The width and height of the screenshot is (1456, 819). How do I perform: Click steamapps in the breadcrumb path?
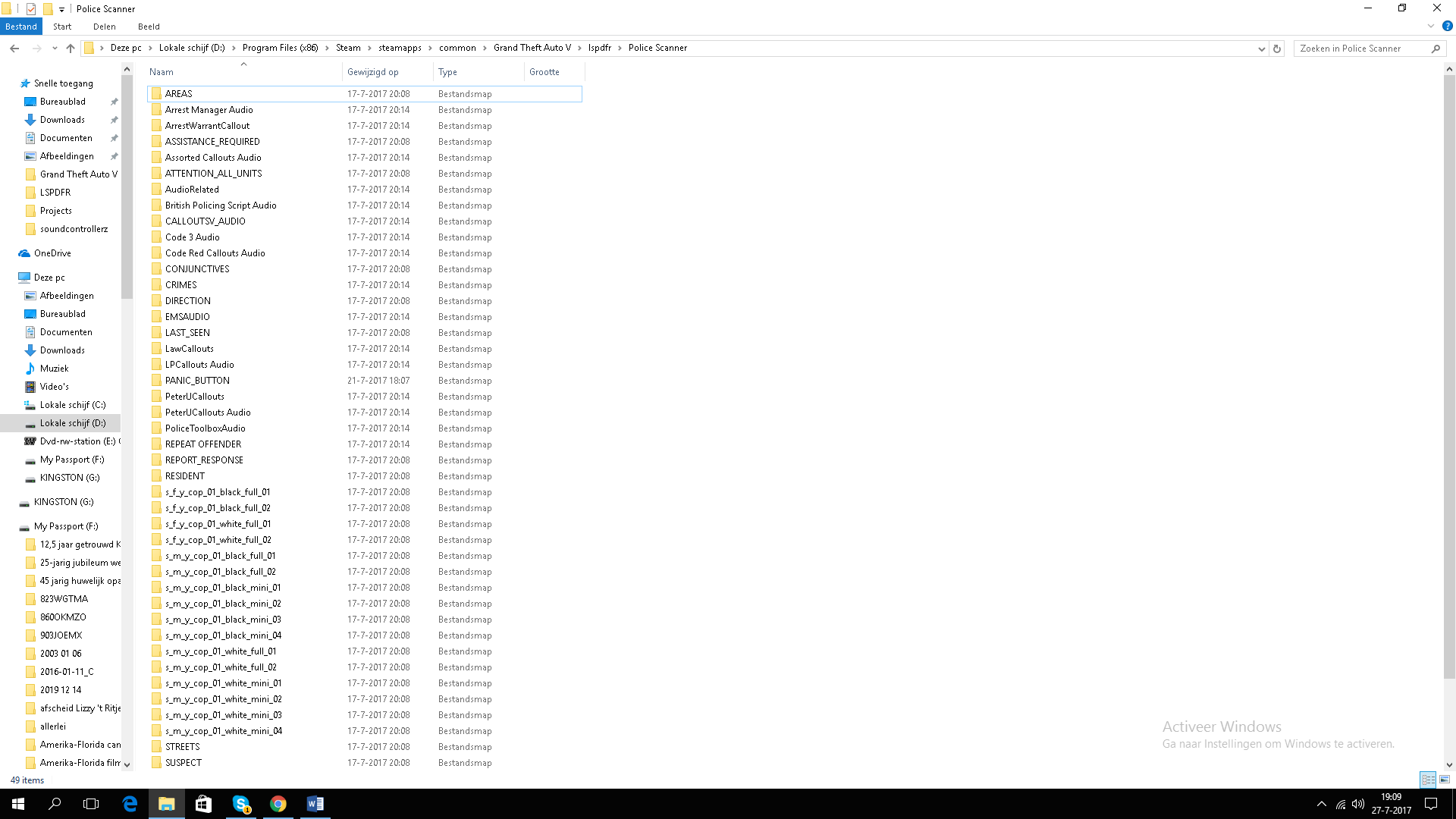pyautogui.click(x=400, y=48)
